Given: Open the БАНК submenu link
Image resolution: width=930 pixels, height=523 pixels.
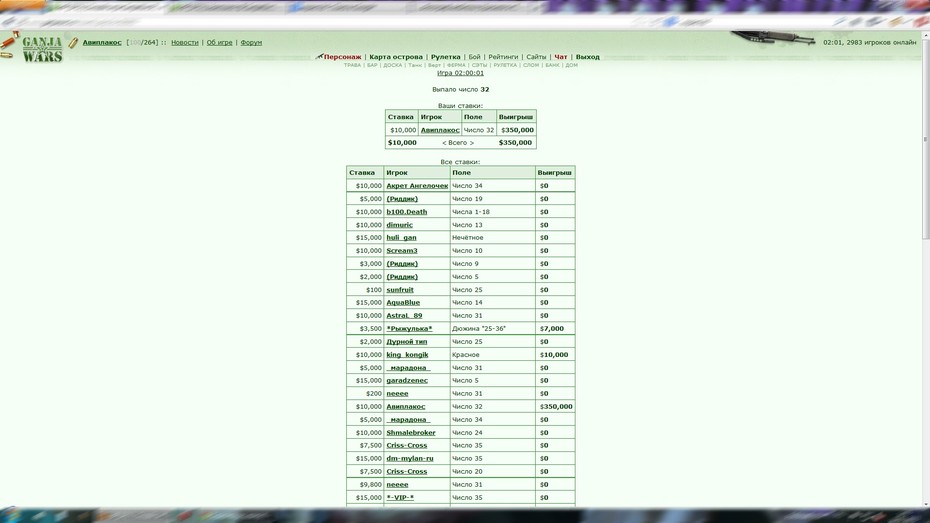Looking at the screenshot, I should [x=552, y=65].
